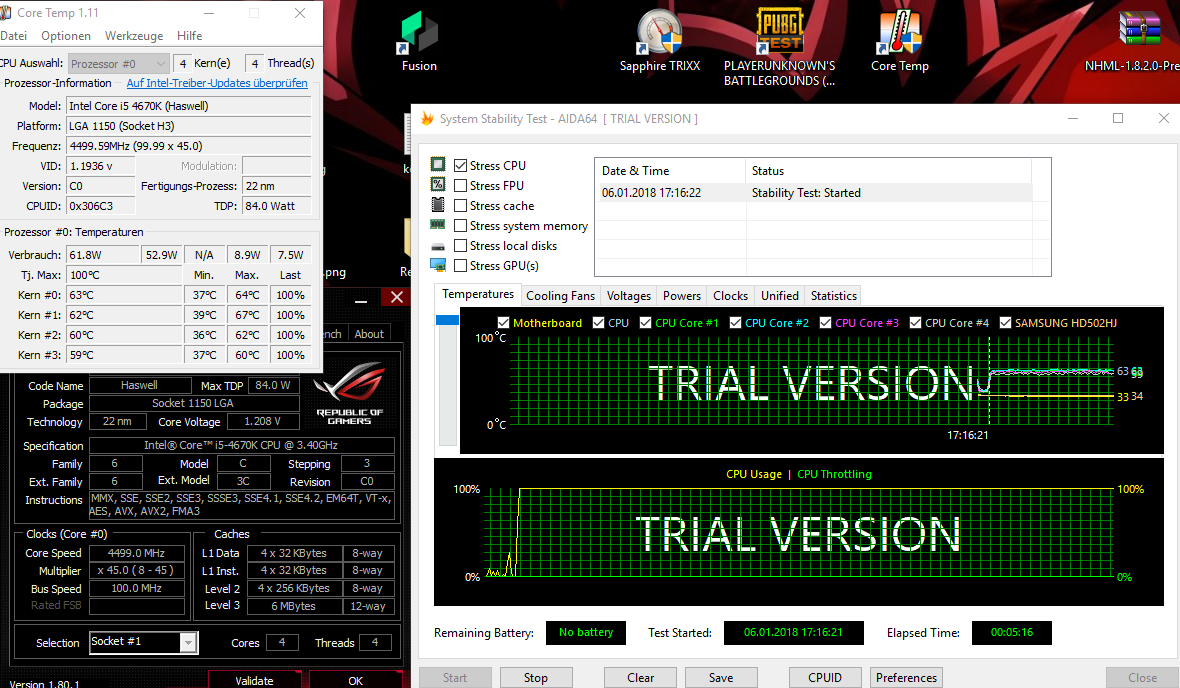Select the Temperatures tab
The height and width of the screenshot is (688, 1180).
(478, 294)
